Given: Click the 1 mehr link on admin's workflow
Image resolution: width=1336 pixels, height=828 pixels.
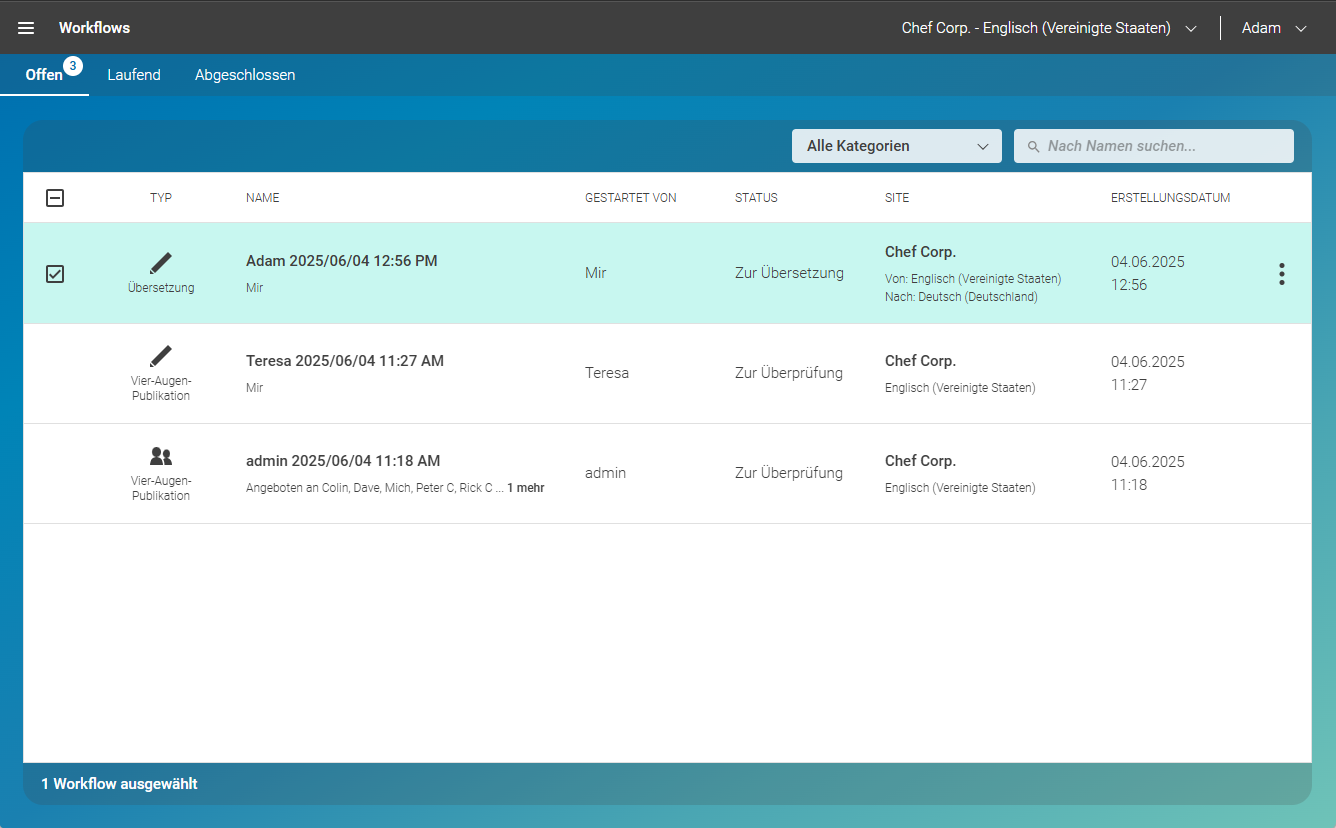Looking at the screenshot, I should coord(524,487).
